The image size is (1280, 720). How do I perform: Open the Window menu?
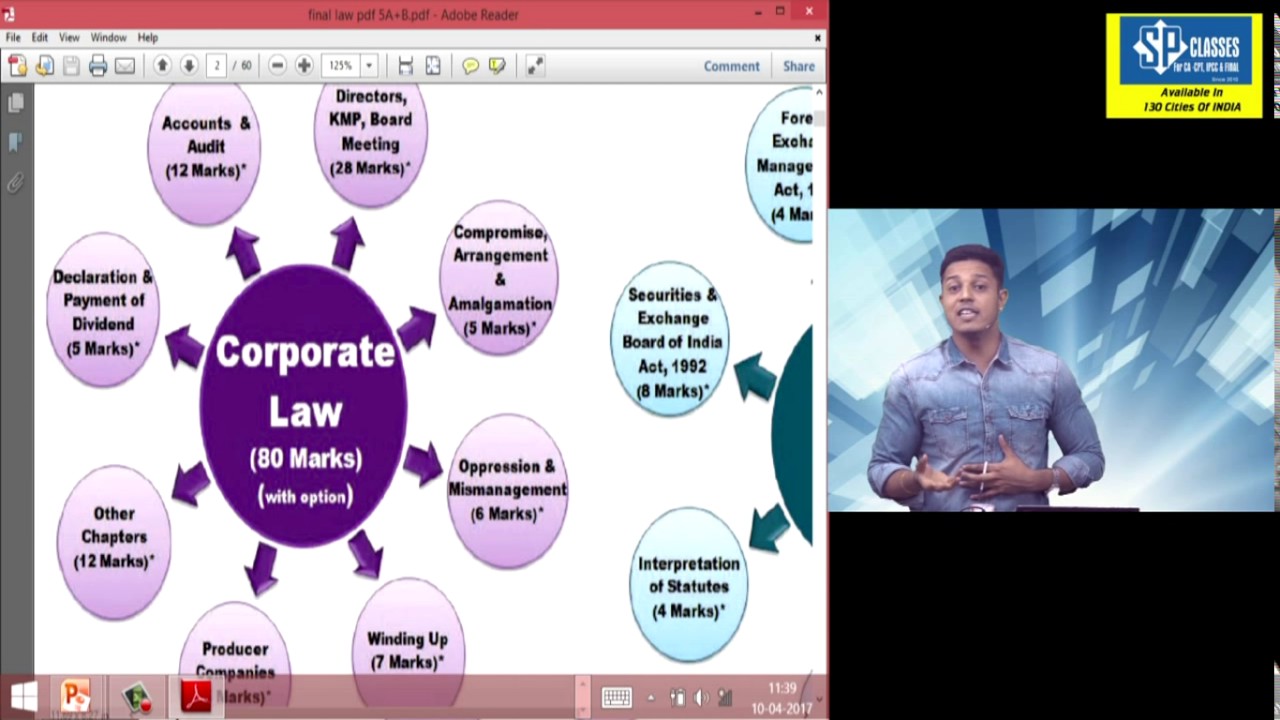coord(108,37)
